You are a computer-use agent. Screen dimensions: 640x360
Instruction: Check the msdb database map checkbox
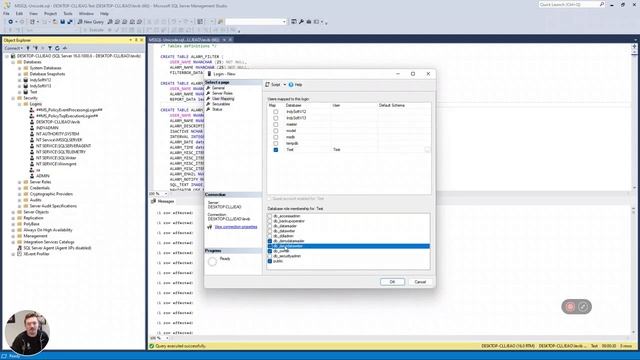click(276, 137)
